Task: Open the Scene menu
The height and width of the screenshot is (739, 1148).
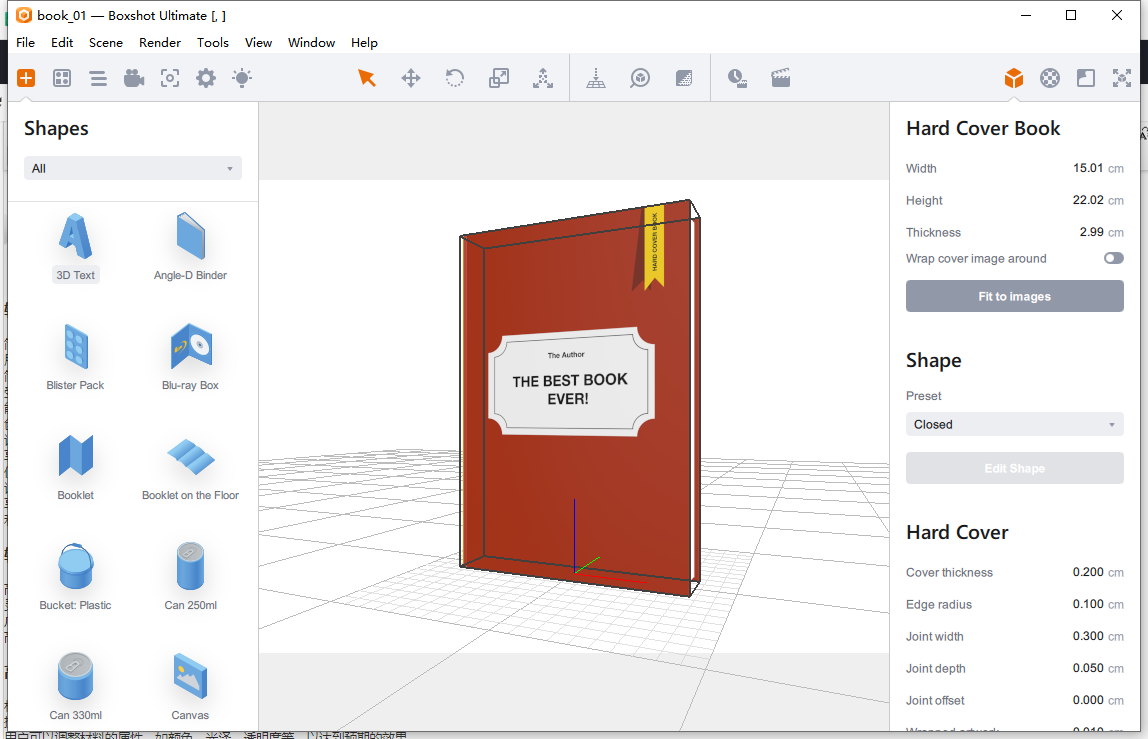Action: pos(106,42)
